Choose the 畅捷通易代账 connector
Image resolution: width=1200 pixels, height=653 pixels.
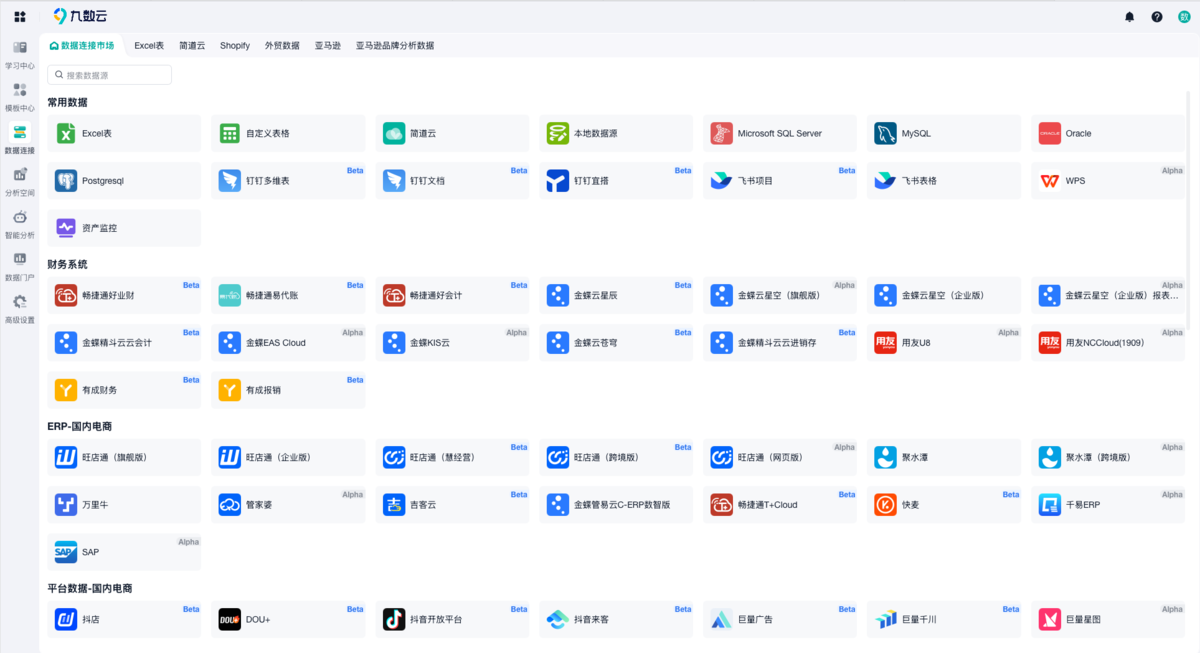coord(288,295)
